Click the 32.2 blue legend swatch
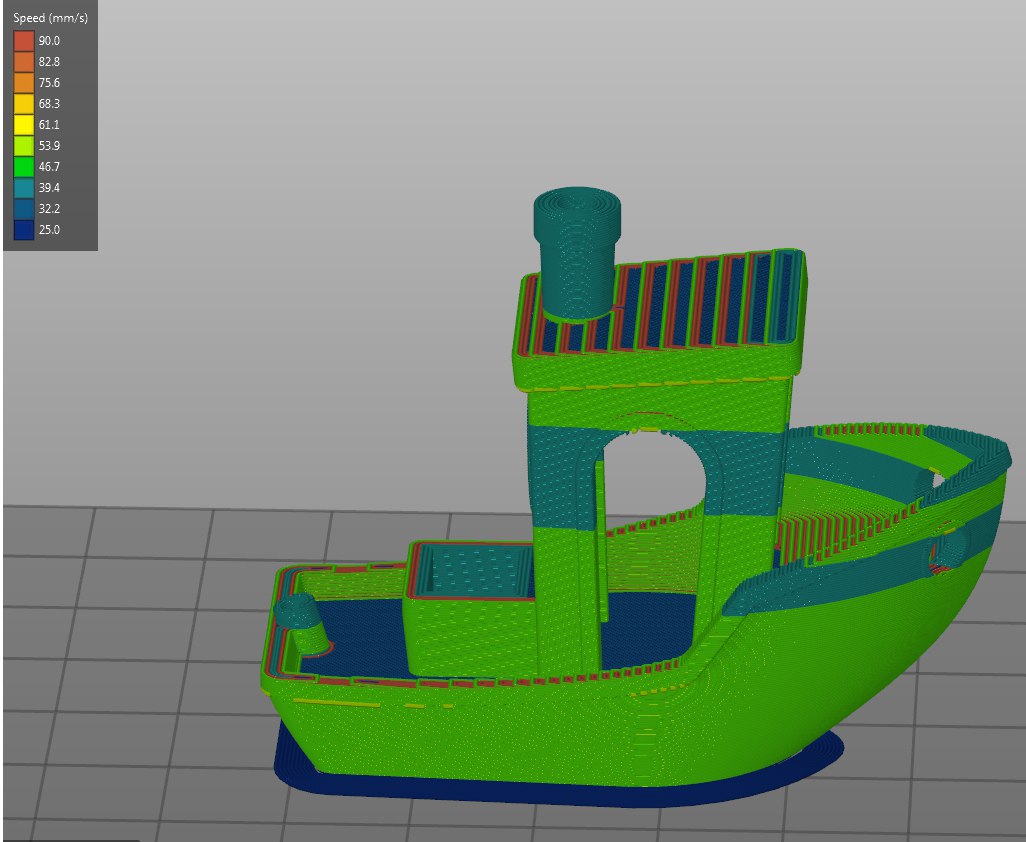This screenshot has width=1026, height=842. pos(24,208)
